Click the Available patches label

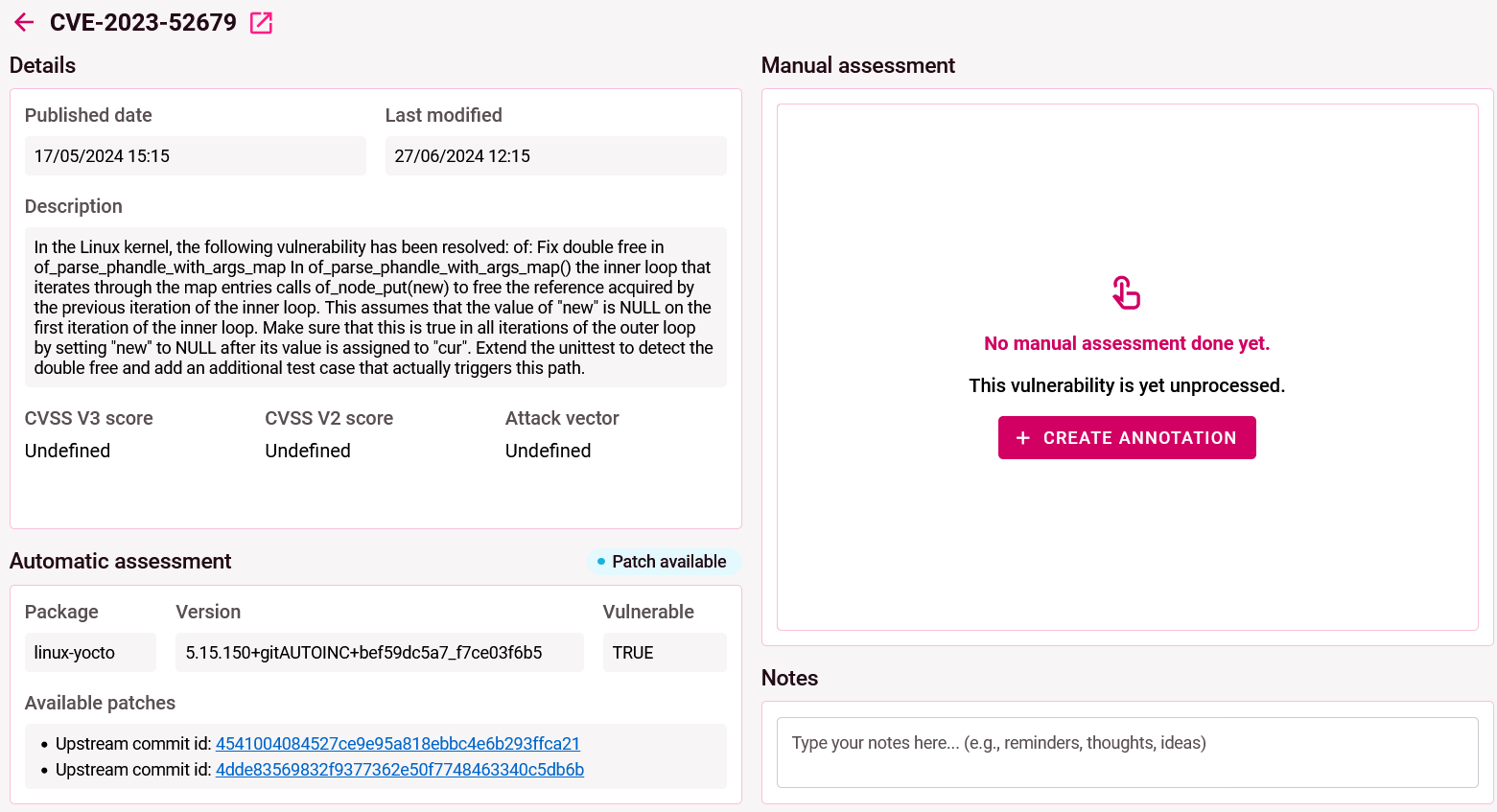tap(100, 703)
